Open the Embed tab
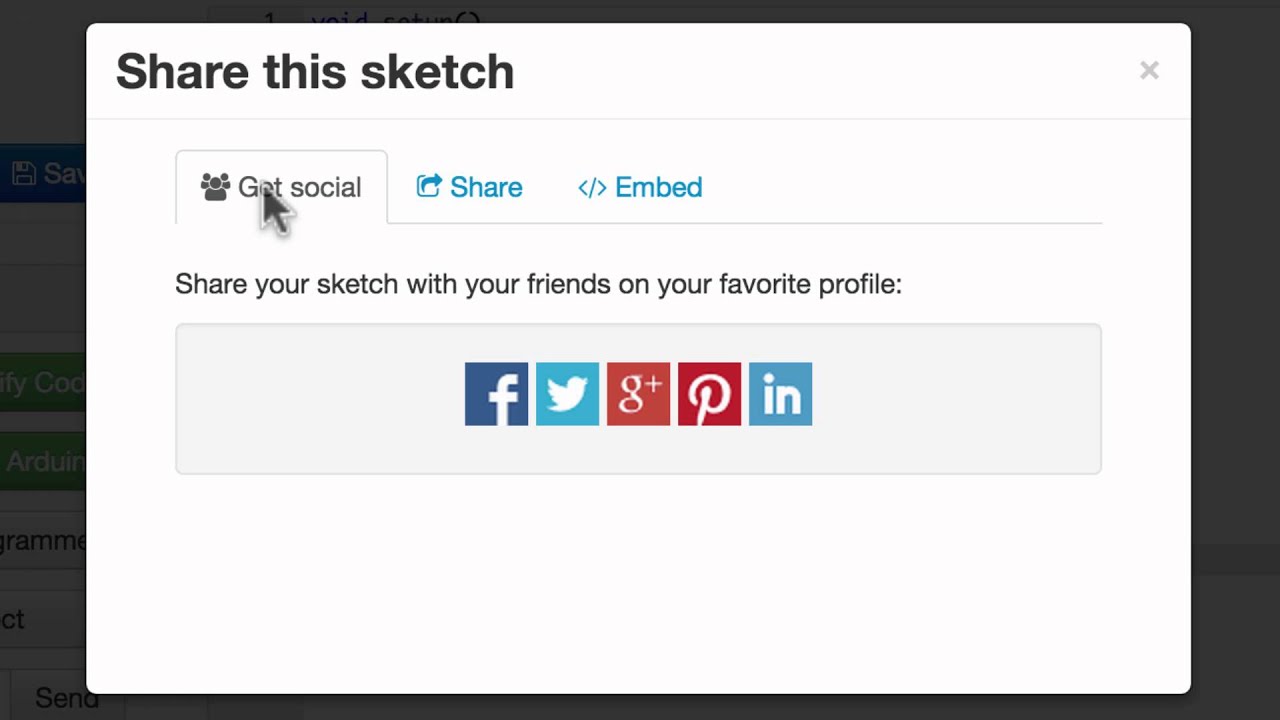This screenshot has height=720, width=1280. [658, 187]
